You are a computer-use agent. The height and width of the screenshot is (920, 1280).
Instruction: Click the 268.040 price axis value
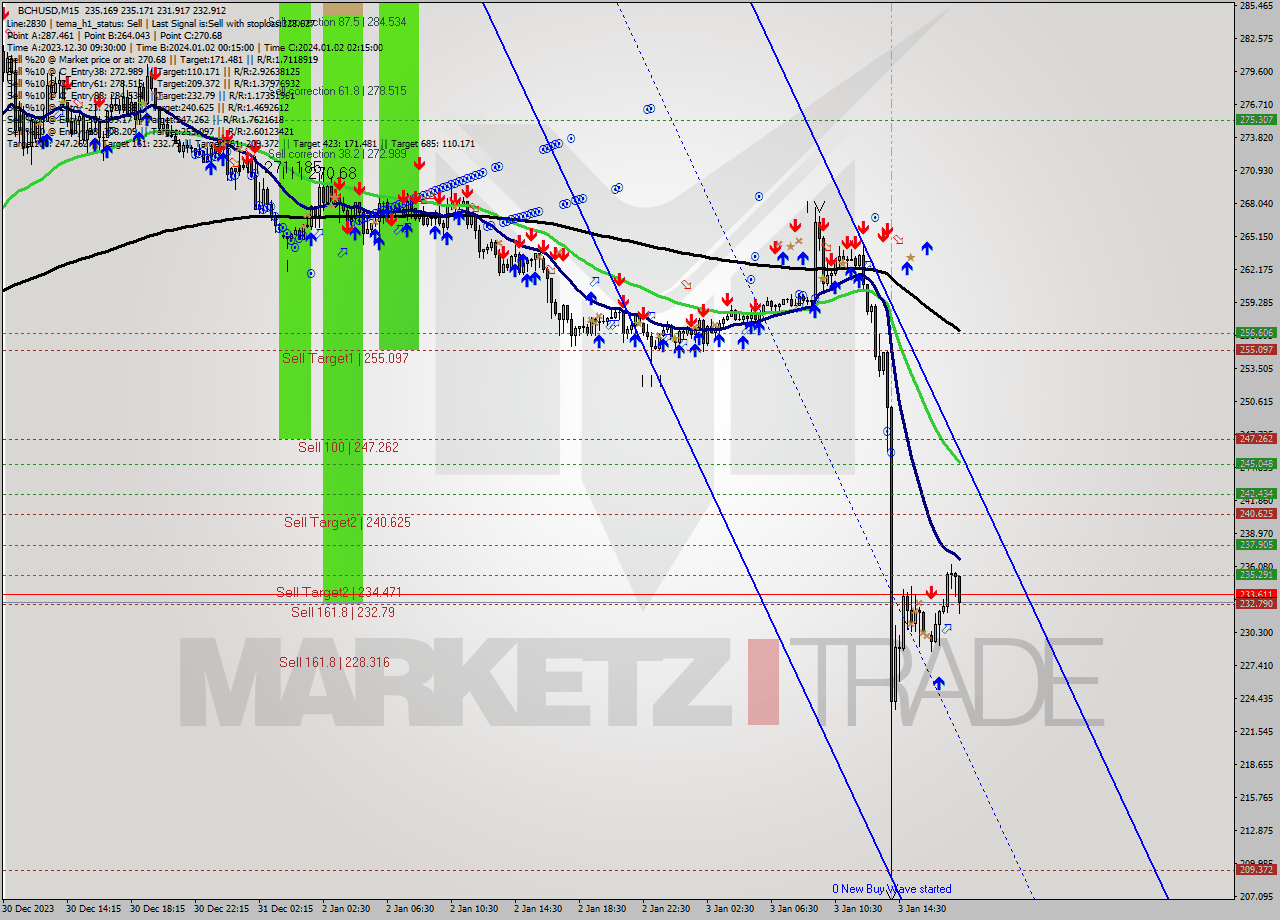tap(1256, 204)
